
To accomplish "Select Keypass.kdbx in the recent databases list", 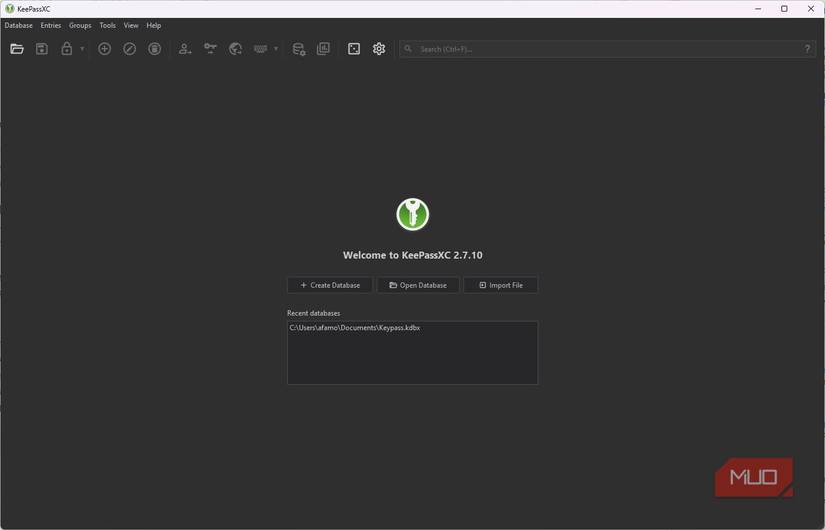I will pos(355,328).
